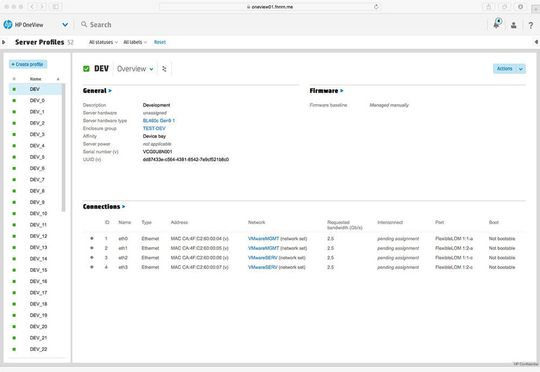Expand connection 3 eth2 row bullet
Image resolution: width=540 pixels, height=372 pixels.
92,258
